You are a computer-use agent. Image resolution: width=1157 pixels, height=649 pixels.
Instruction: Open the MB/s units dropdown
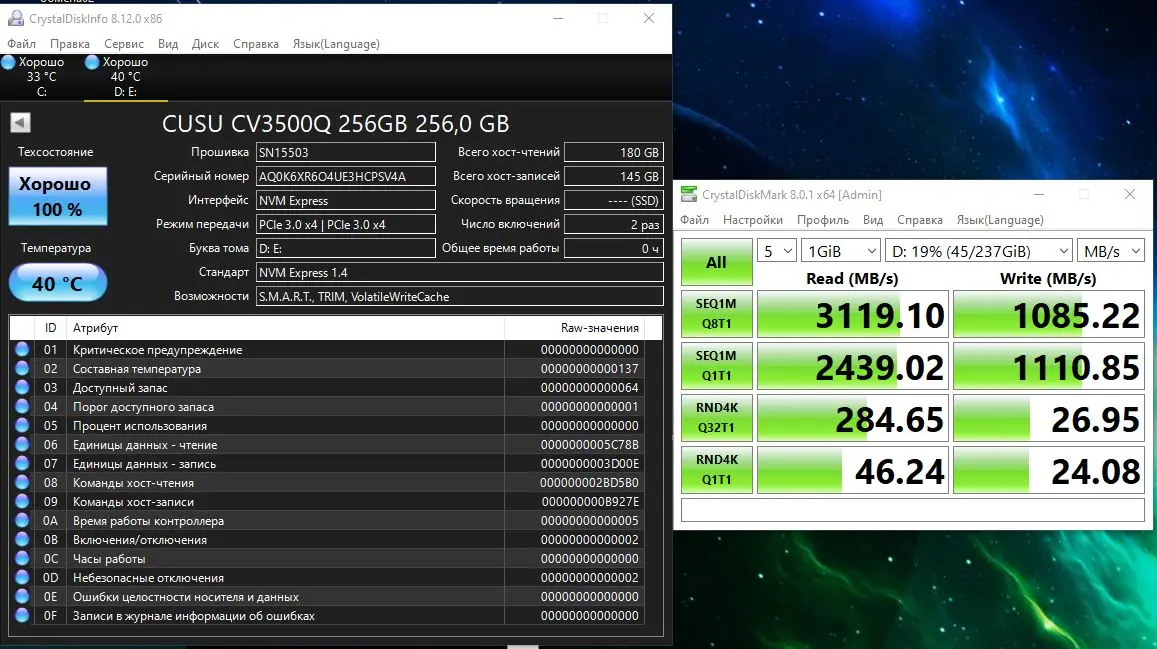coord(1111,251)
